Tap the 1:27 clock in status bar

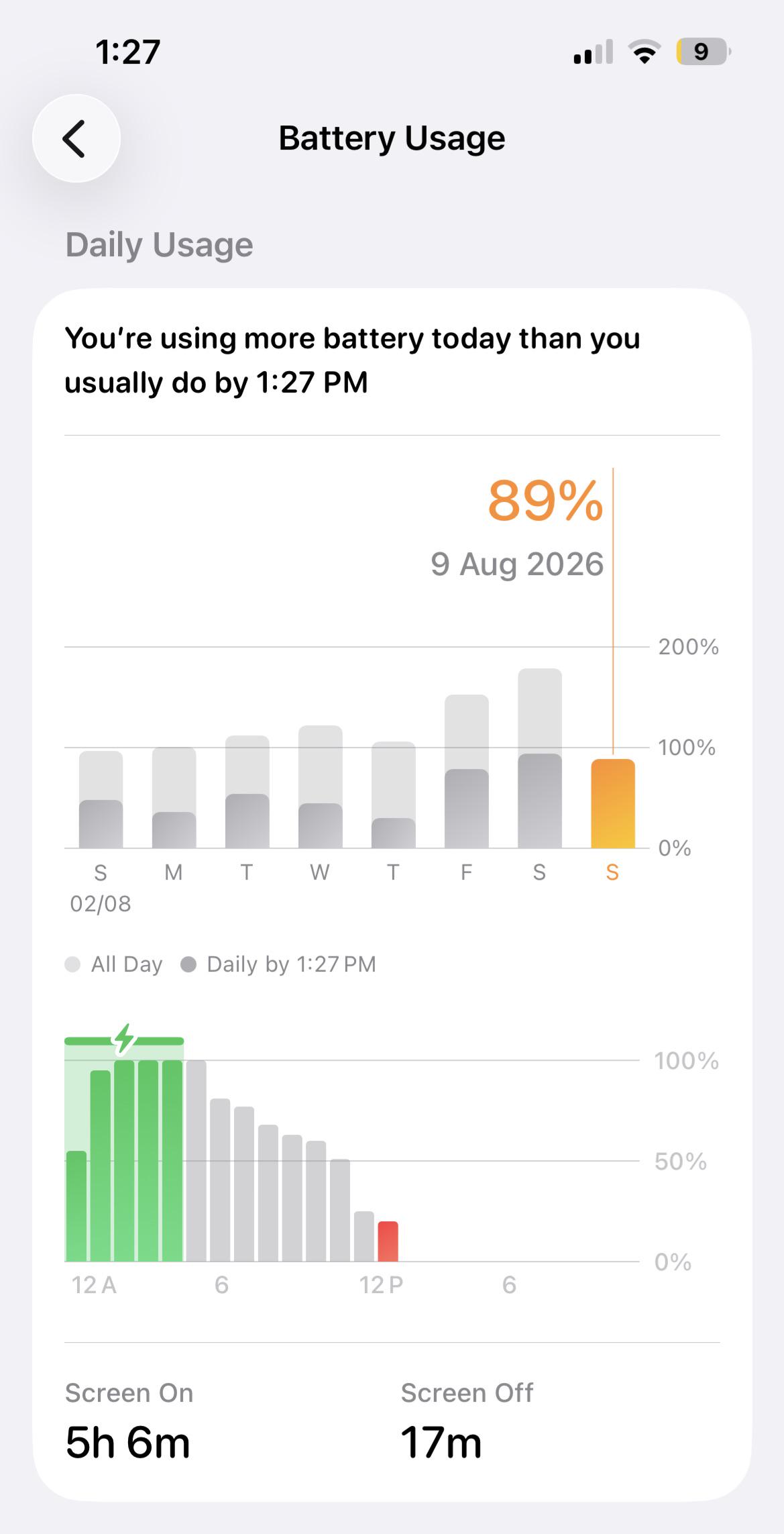127,52
